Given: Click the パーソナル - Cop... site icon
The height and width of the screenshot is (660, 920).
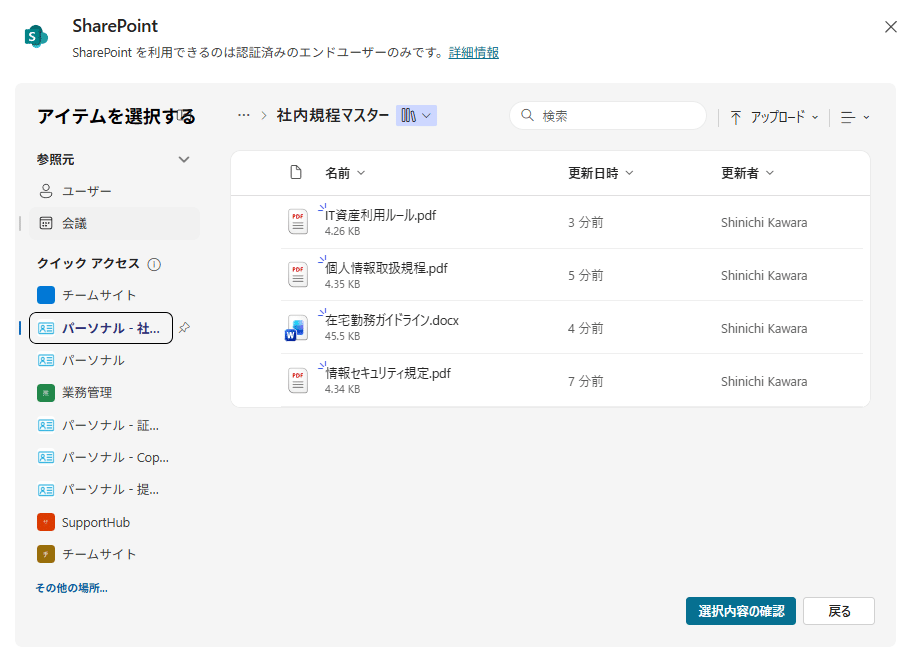Looking at the screenshot, I should pos(46,457).
